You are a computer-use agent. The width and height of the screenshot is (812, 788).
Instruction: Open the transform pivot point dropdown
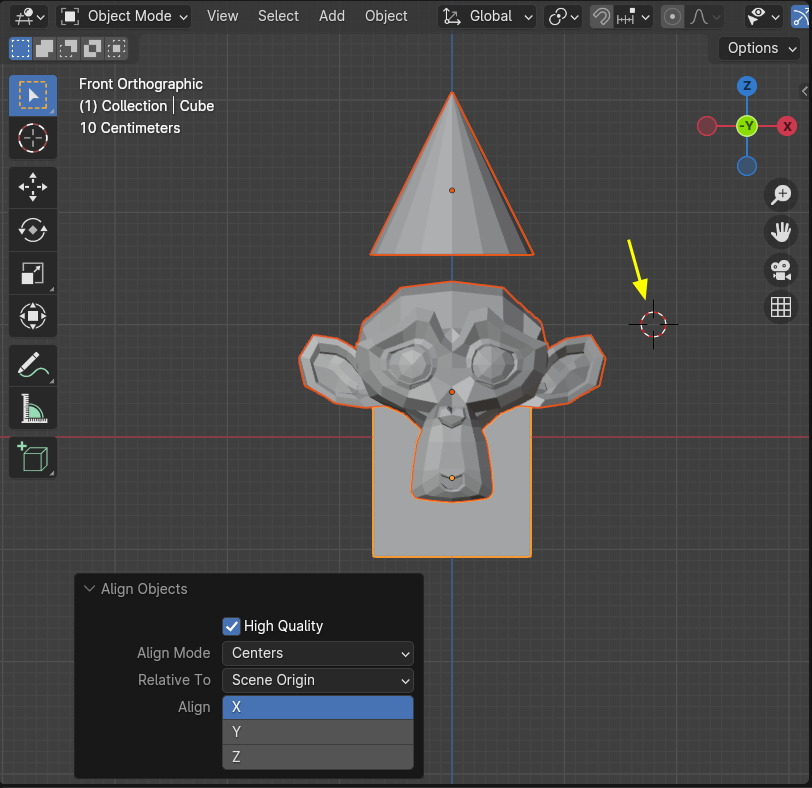pyautogui.click(x=563, y=17)
